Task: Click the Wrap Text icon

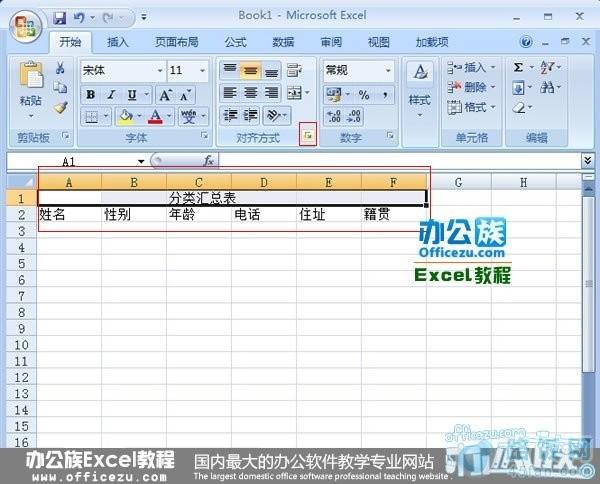Action: 294,70
